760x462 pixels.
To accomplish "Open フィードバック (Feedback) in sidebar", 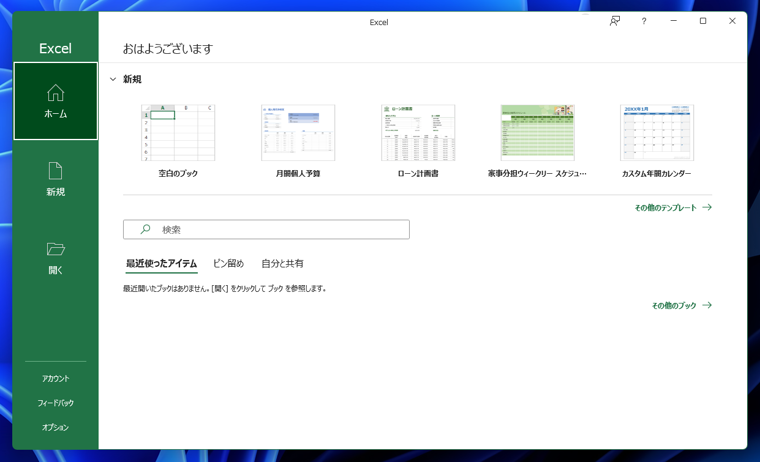I will point(55,403).
